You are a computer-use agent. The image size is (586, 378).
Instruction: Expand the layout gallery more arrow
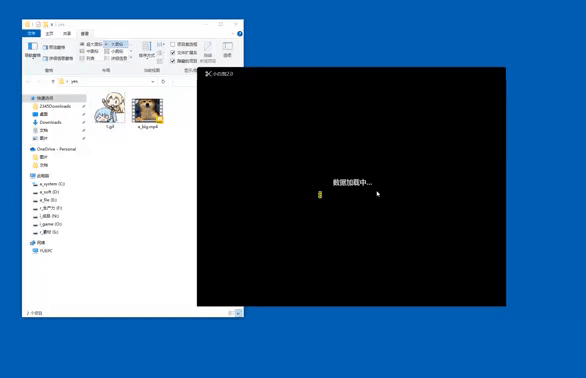(131, 58)
